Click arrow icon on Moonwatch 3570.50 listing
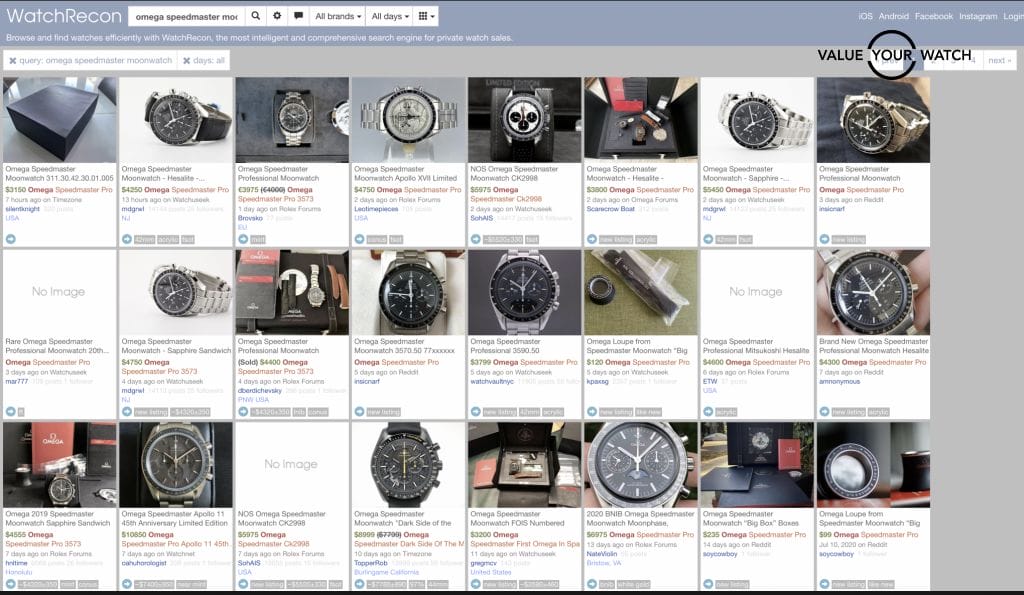This screenshot has height=595, width=1024. tap(358, 412)
